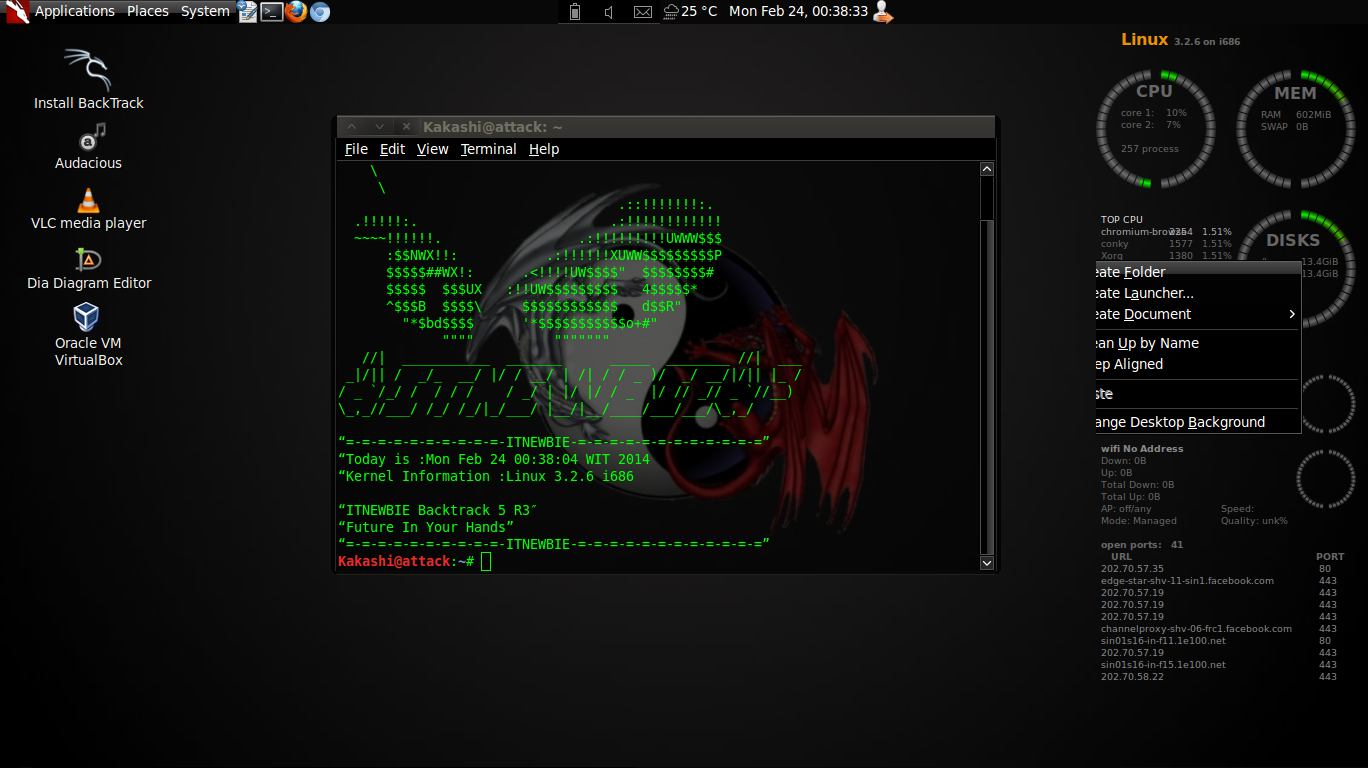Viewport: 1368px width, 768px height.
Task: Expand the Create Document submenu arrow
Action: (1291, 314)
